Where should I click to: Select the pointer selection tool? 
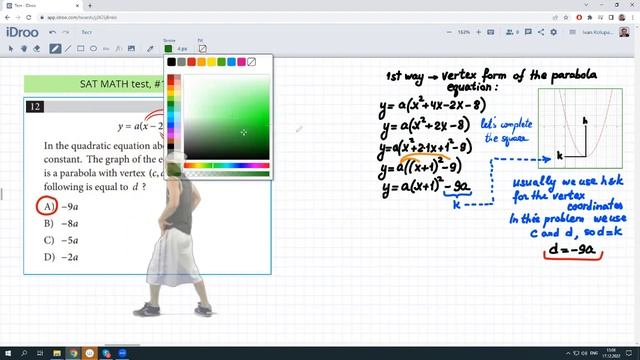[11, 49]
